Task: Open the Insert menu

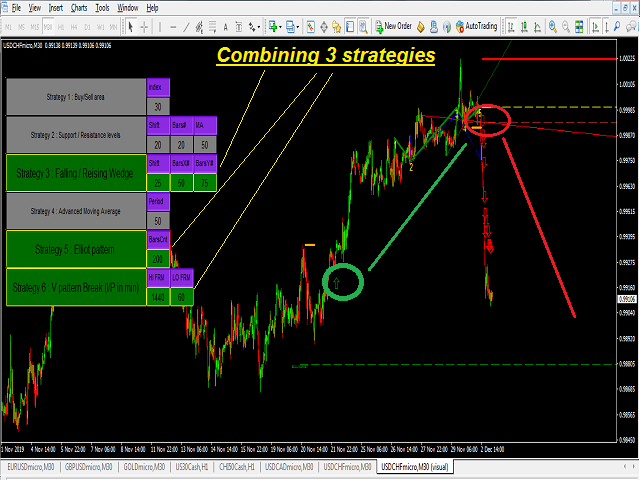Action: pos(56,8)
